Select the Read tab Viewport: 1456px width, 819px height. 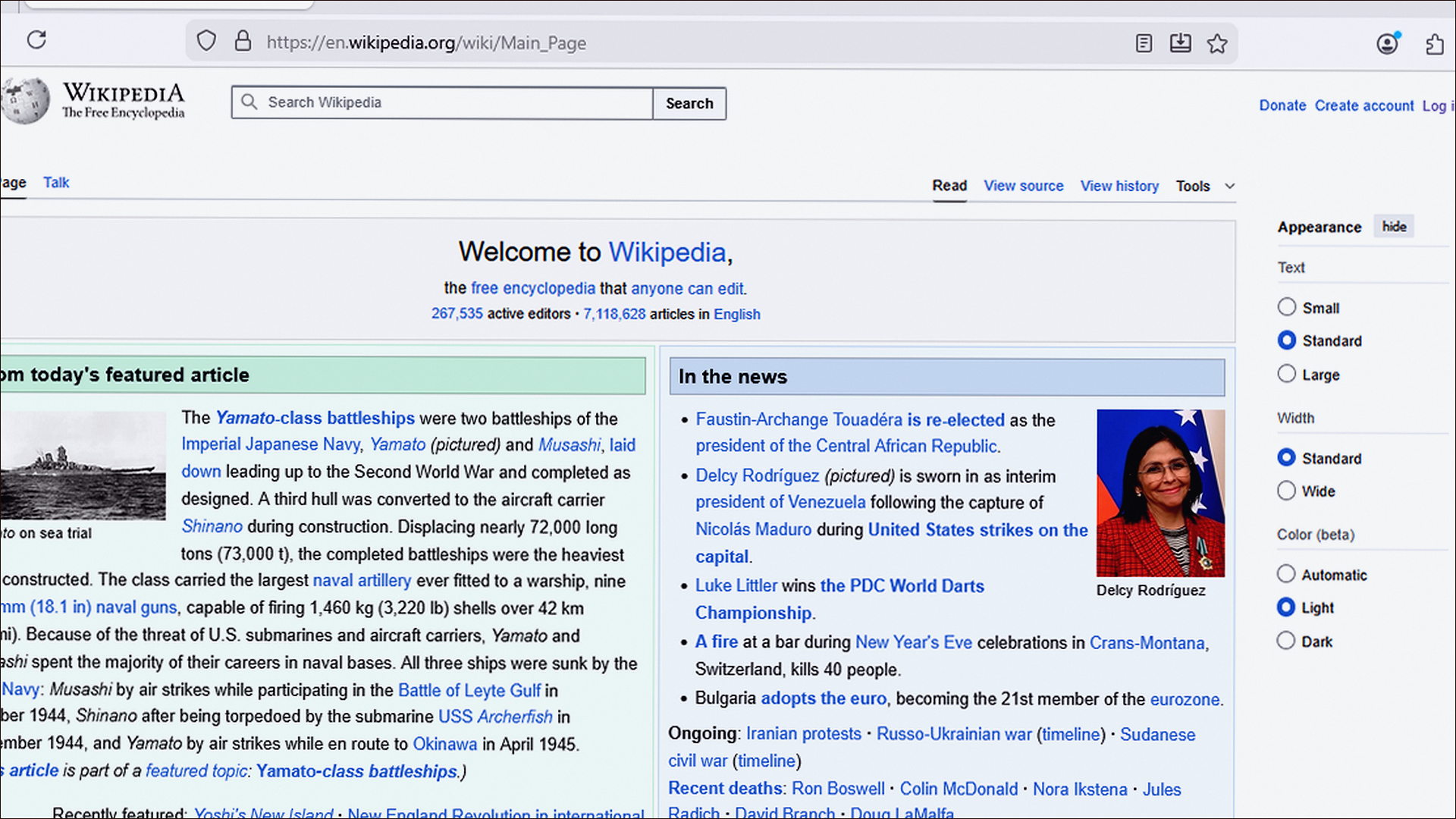949,186
